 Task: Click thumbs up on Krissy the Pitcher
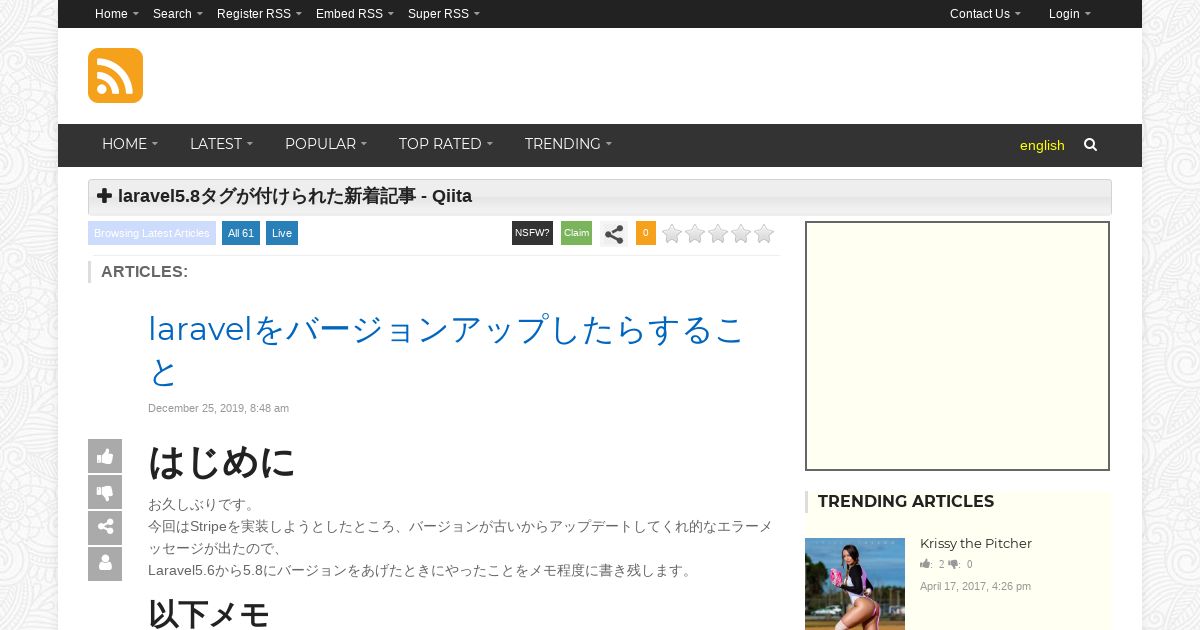(926, 564)
